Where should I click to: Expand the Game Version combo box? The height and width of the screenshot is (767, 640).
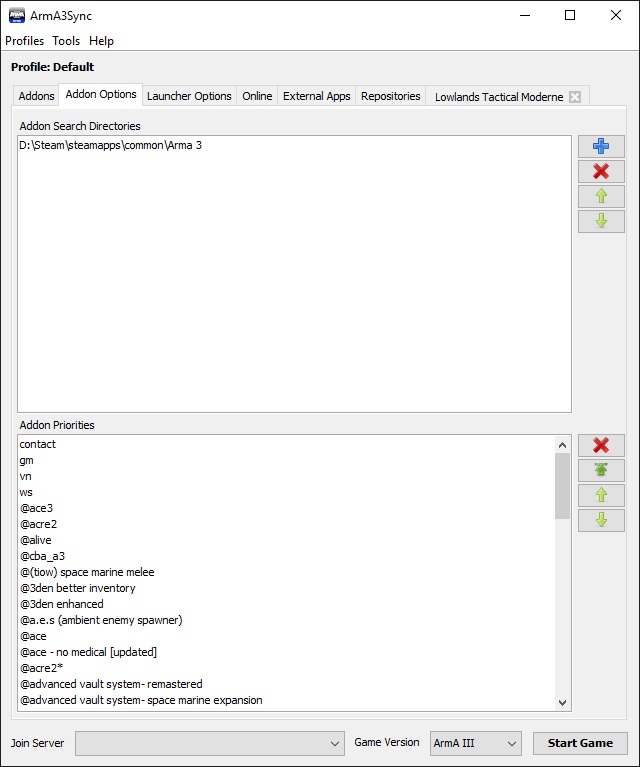512,743
